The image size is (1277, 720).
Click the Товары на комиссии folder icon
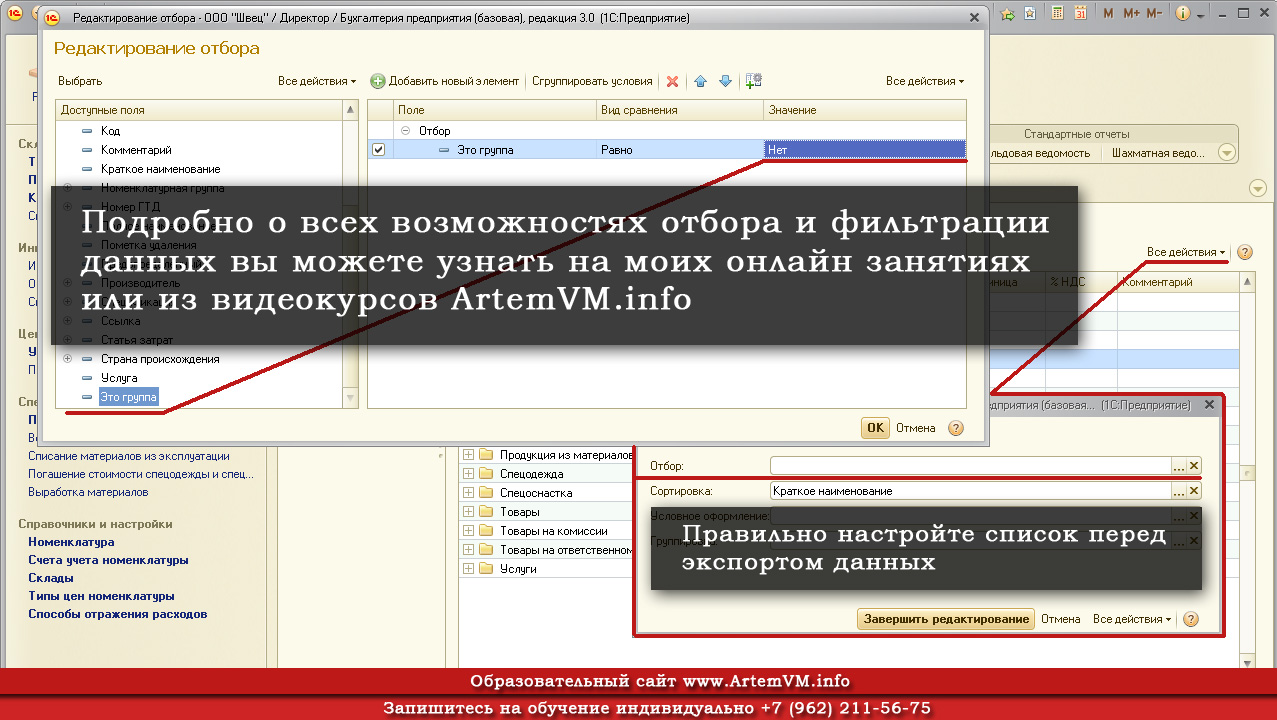point(487,531)
